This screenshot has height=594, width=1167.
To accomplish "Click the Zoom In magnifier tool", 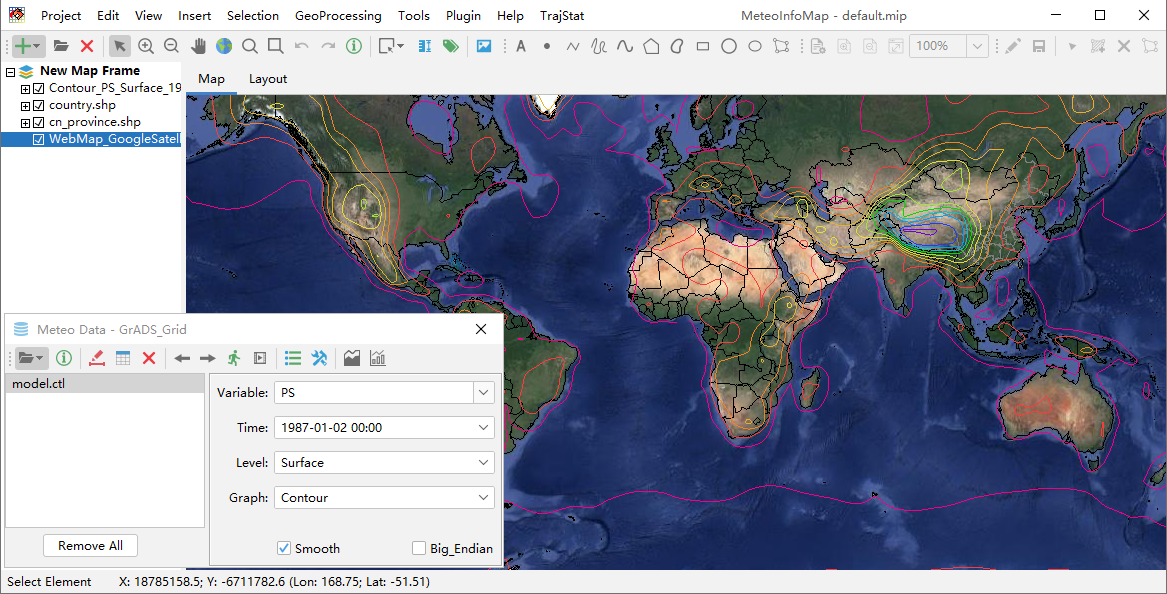I will click(x=146, y=46).
